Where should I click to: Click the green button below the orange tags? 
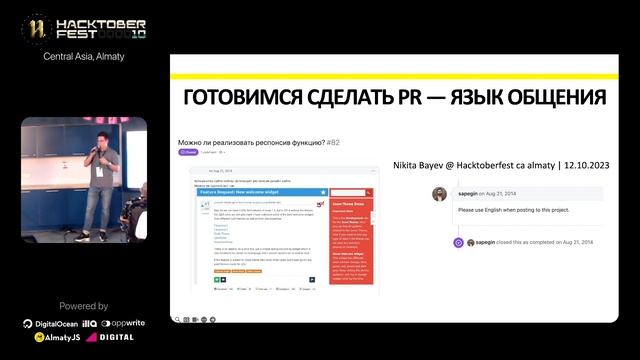(217, 280)
